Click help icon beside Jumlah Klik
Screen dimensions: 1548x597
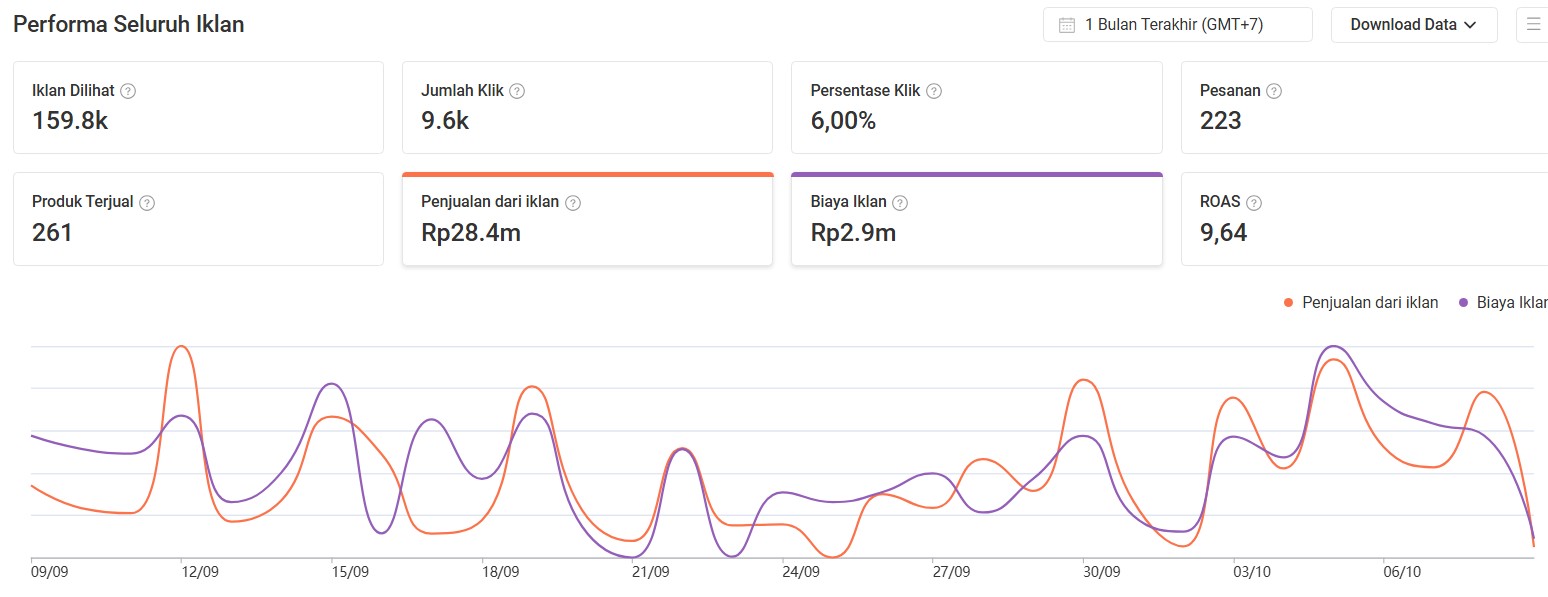click(517, 91)
